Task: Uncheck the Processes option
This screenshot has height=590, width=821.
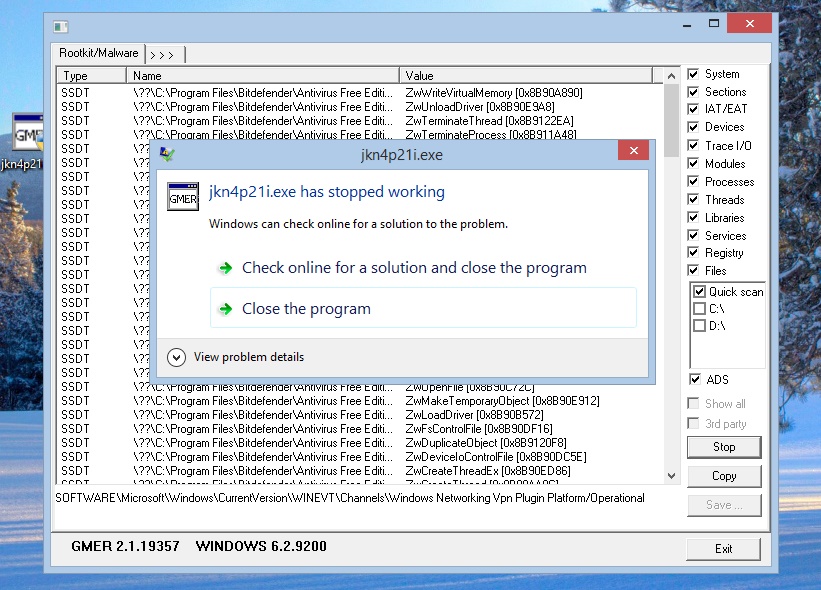Action: pyautogui.click(x=693, y=181)
